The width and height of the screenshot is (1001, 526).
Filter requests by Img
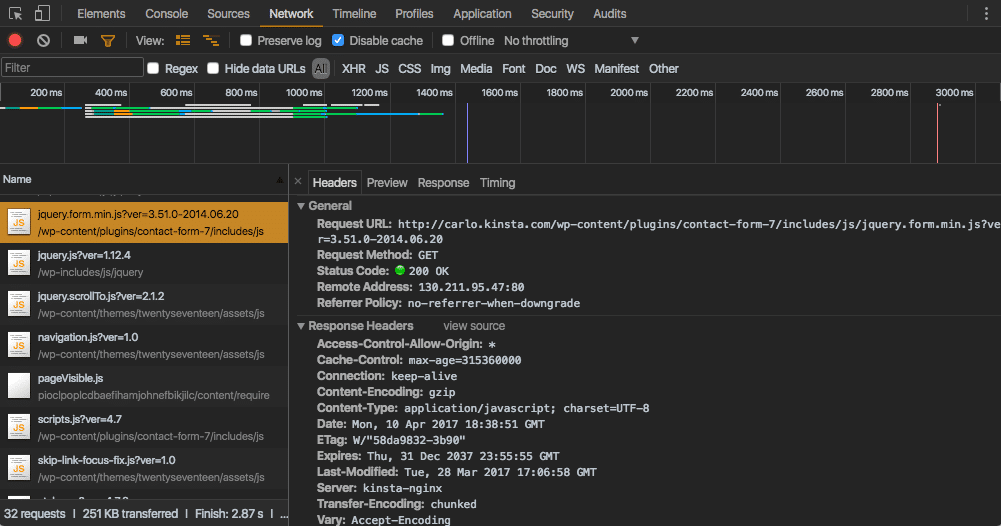tap(440, 68)
